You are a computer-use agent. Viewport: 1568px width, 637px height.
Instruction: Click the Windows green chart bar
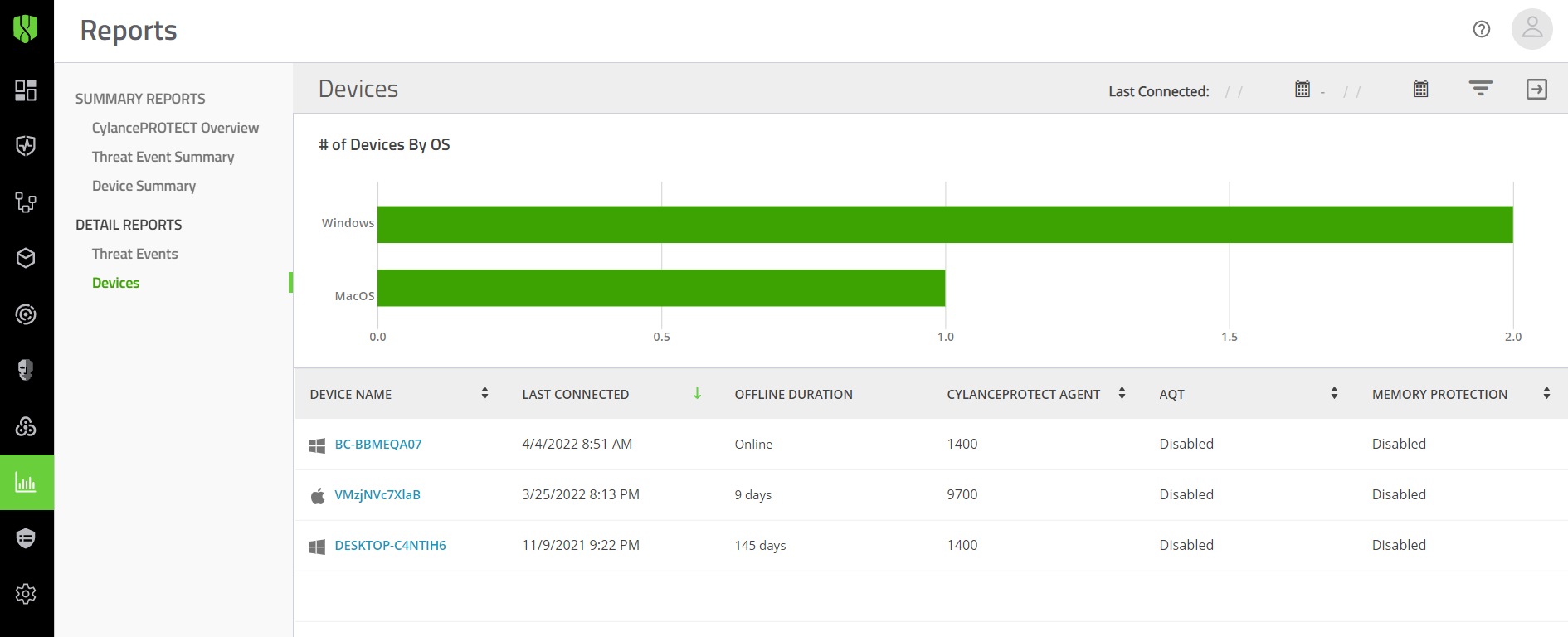coord(945,224)
